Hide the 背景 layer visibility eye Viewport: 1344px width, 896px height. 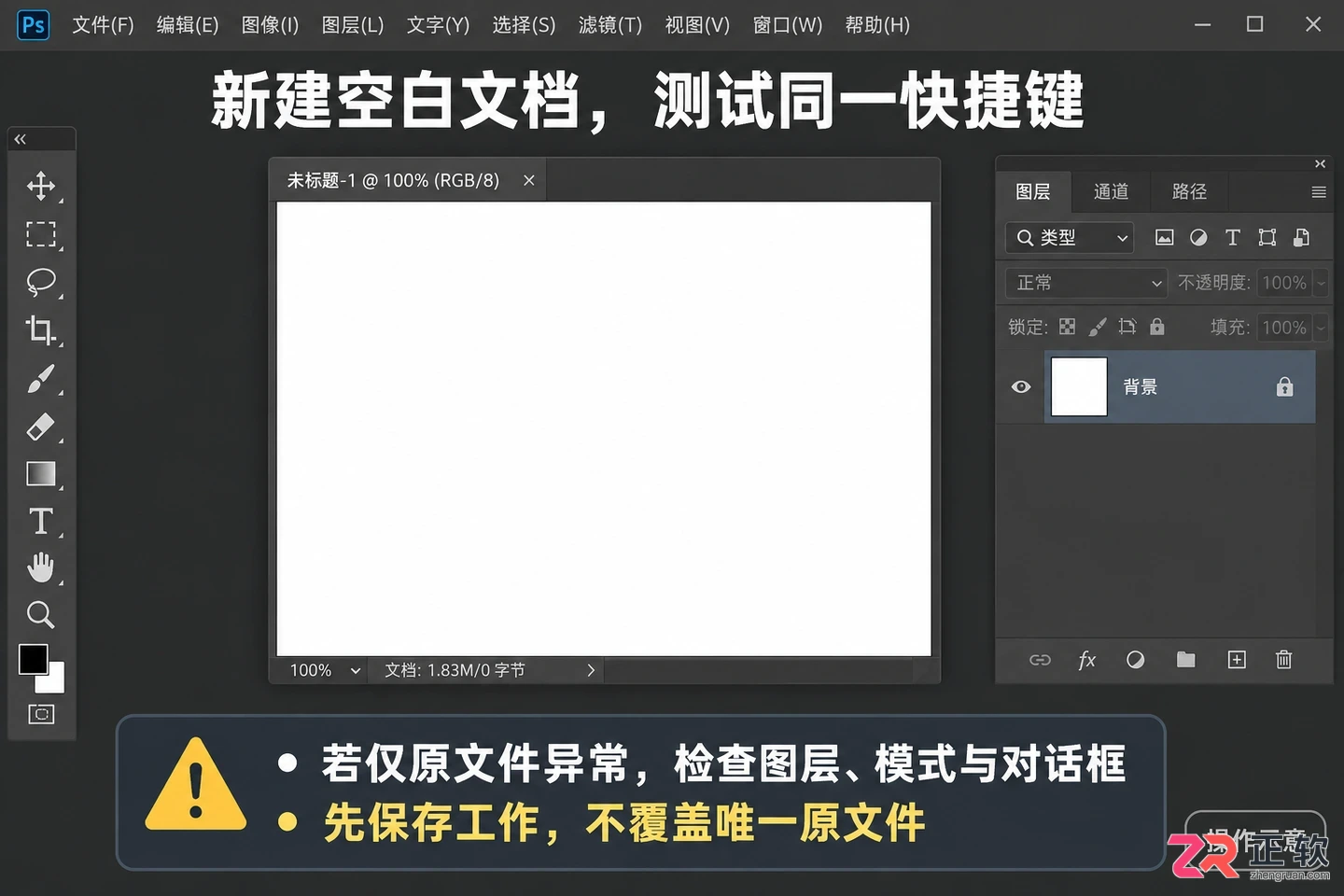[x=1021, y=386]
